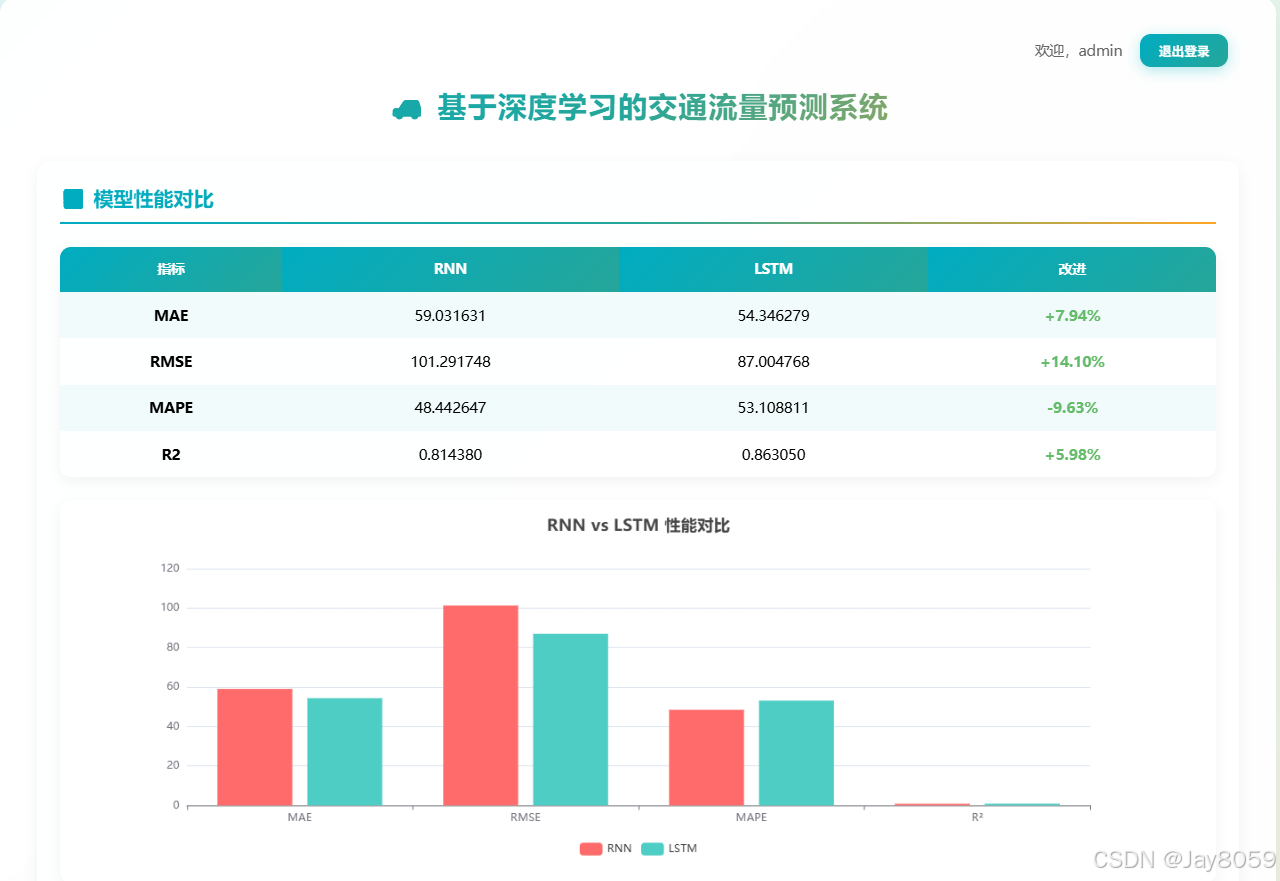Image resolution: width=1280 pixels, height=881 pixels.
Task: Click the teal LSTM bar for RMSE
Action: (x=571, y=719)
